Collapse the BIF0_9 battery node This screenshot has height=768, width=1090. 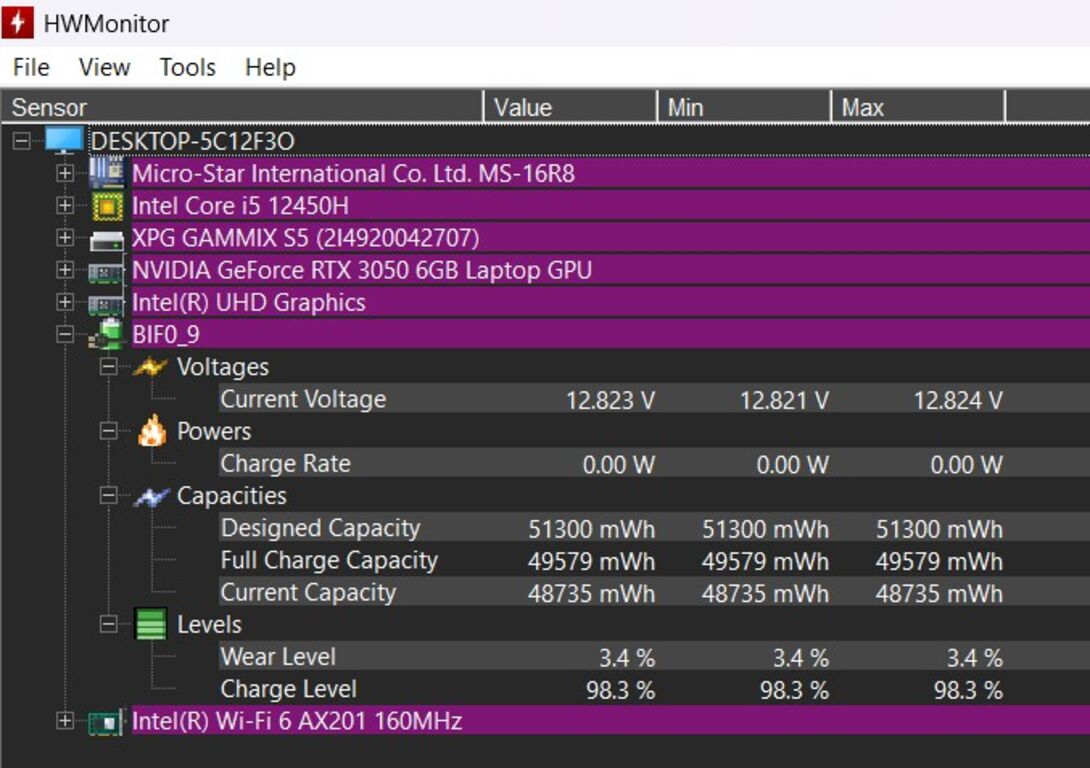coord(65,334)
